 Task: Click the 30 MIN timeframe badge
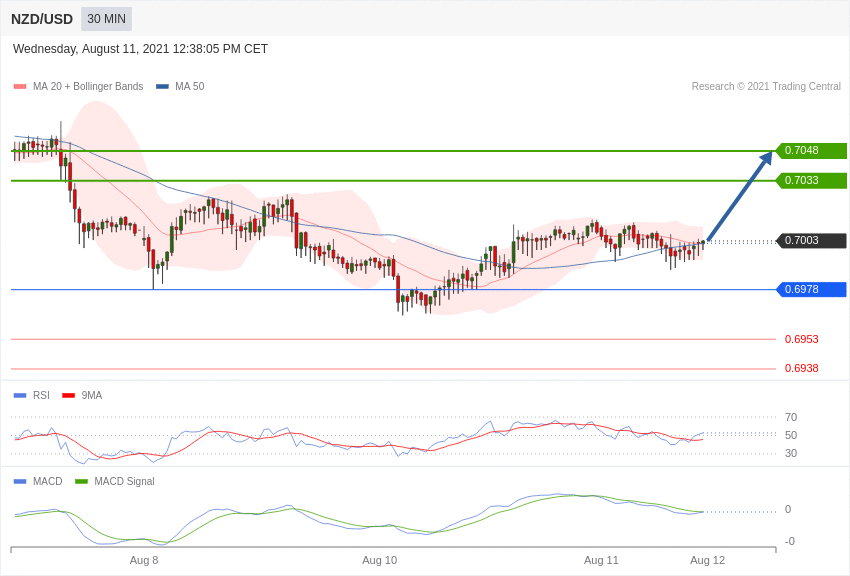(106, 19)
